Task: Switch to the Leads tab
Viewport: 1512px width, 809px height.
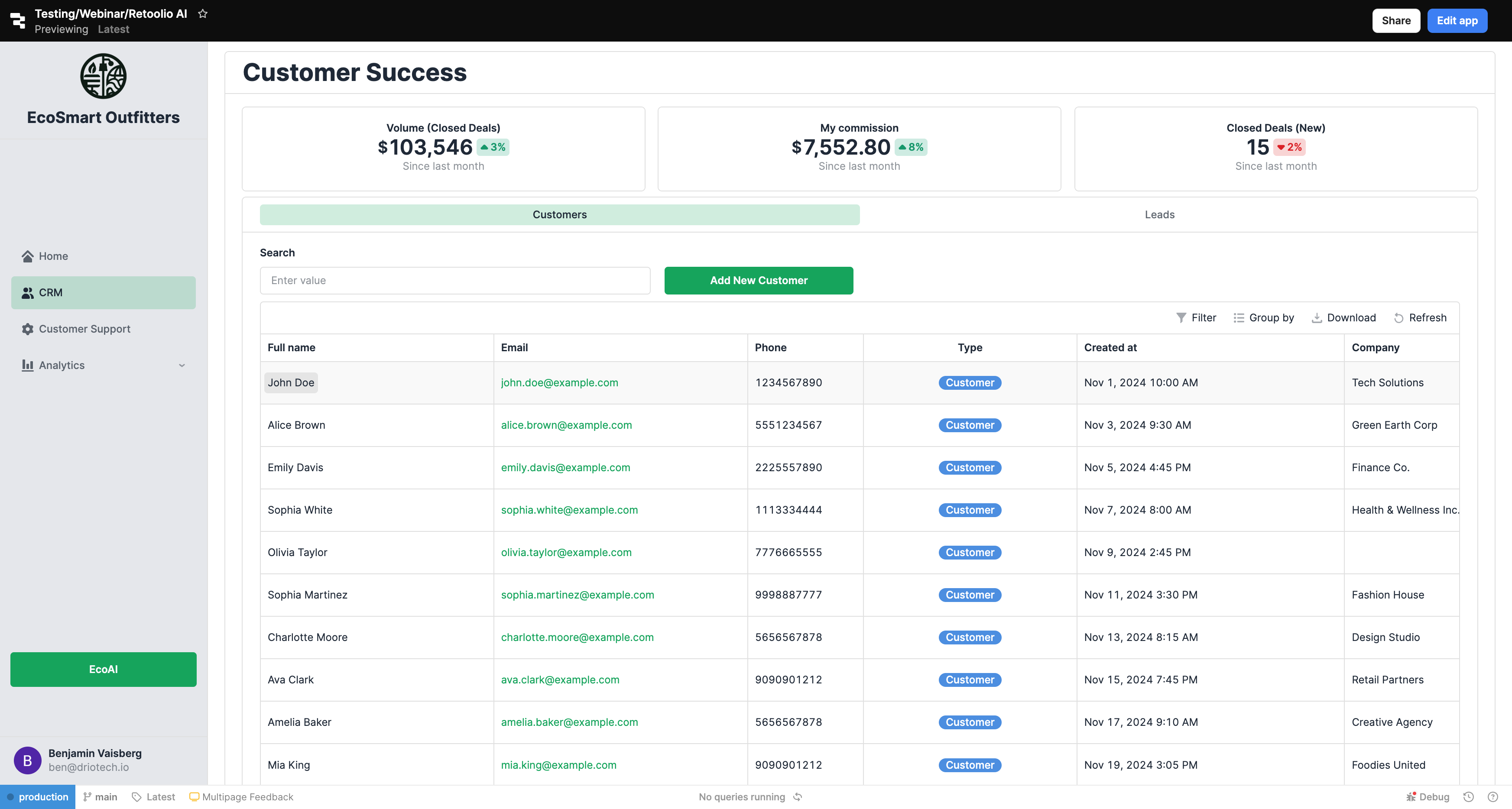Action: tap(1159, 215)
